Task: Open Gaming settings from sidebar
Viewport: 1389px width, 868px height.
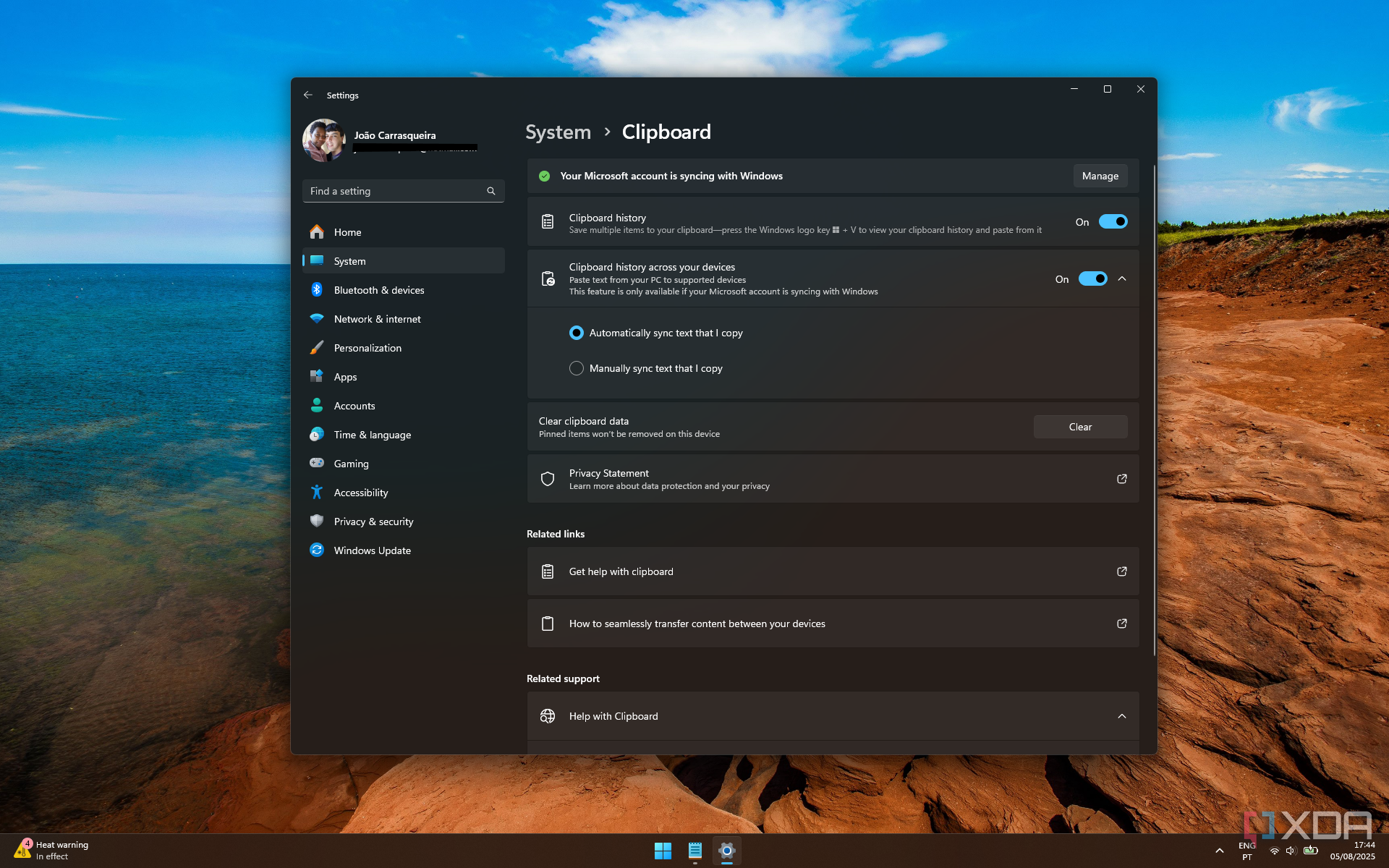Action: pos(404,463)
